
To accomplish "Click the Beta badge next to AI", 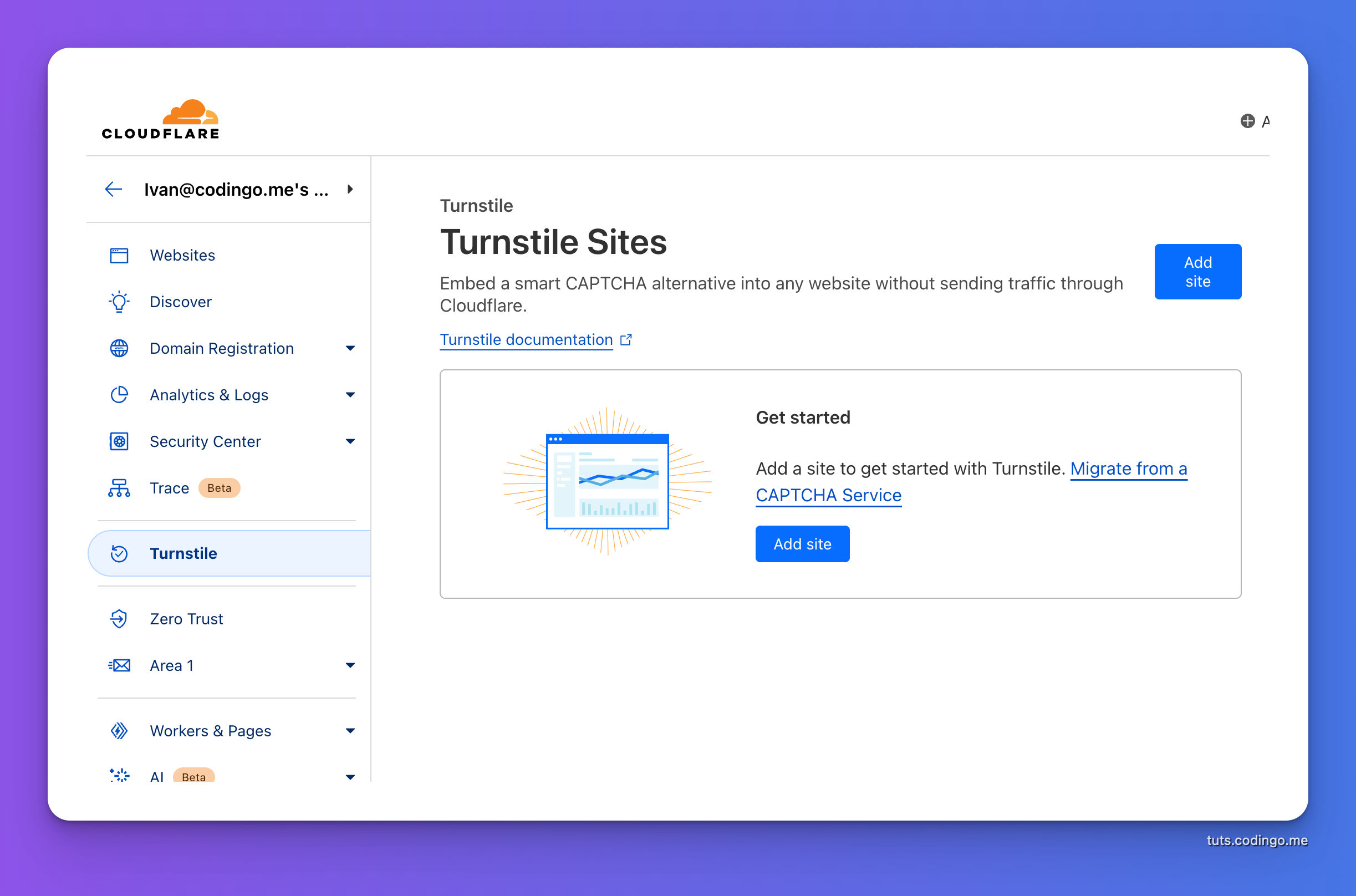I will click(x=193, y=776).
